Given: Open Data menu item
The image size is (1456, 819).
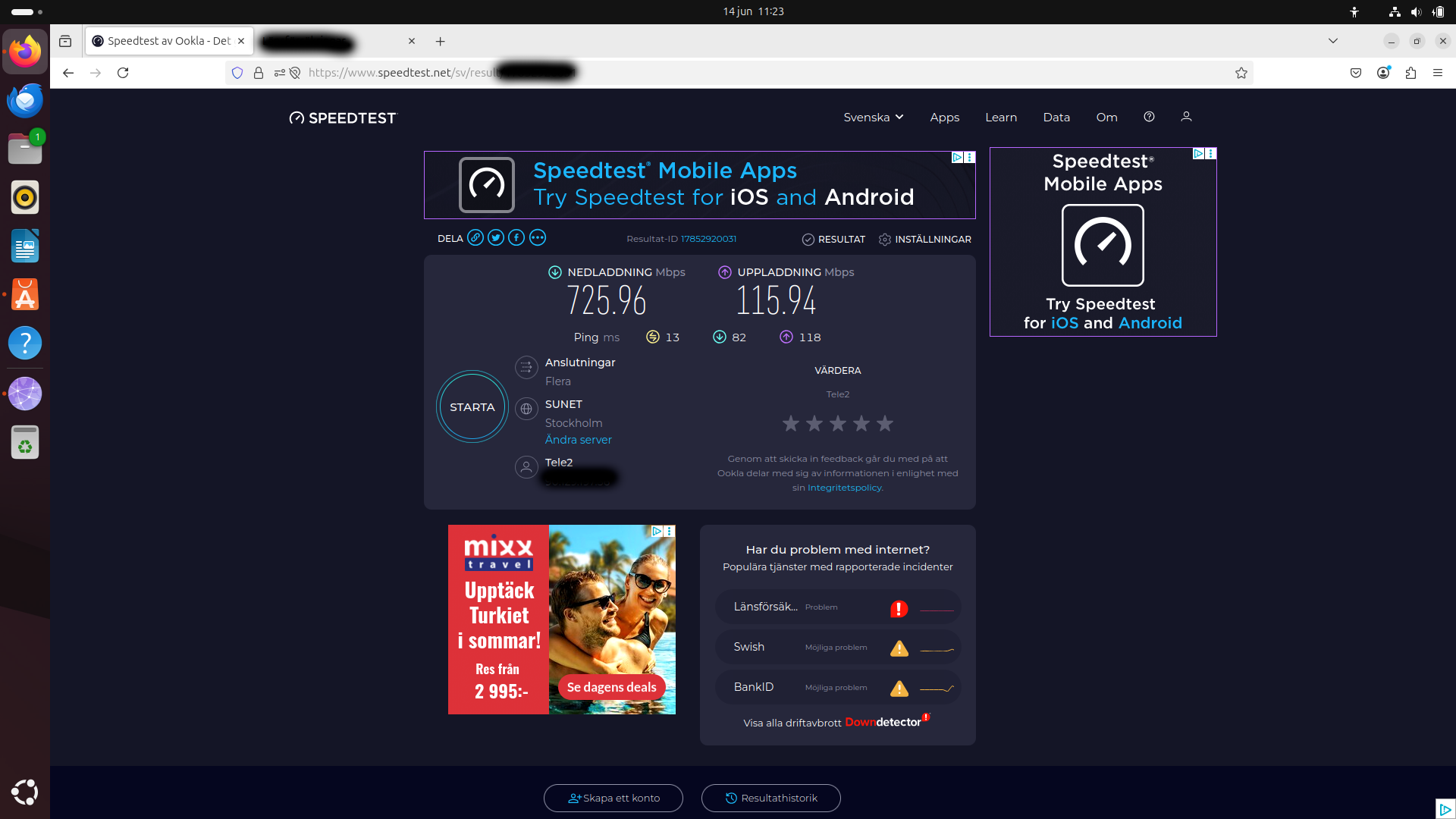Looking at the screenshot, I should pos(1056,118).
